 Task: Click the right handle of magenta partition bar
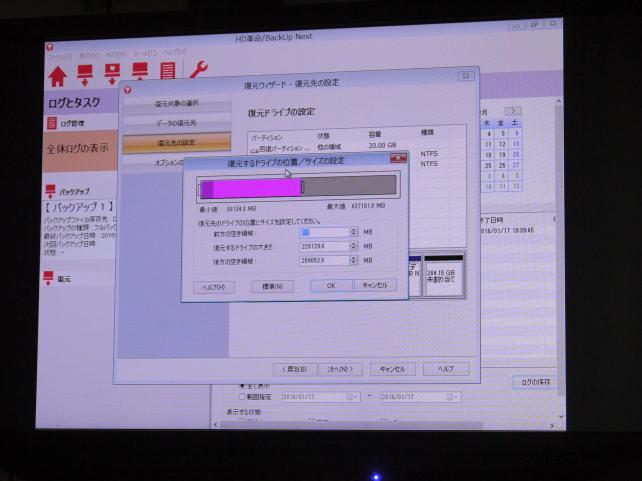point(302,187)
